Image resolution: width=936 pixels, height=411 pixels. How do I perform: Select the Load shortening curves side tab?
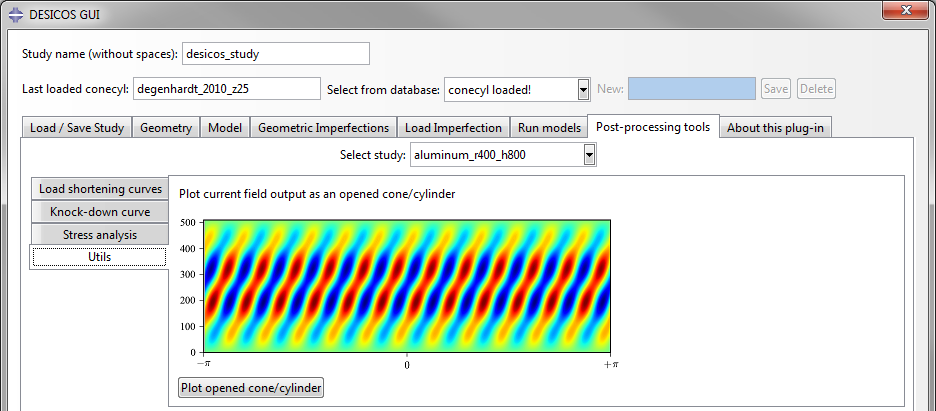[x=100, y=189]
